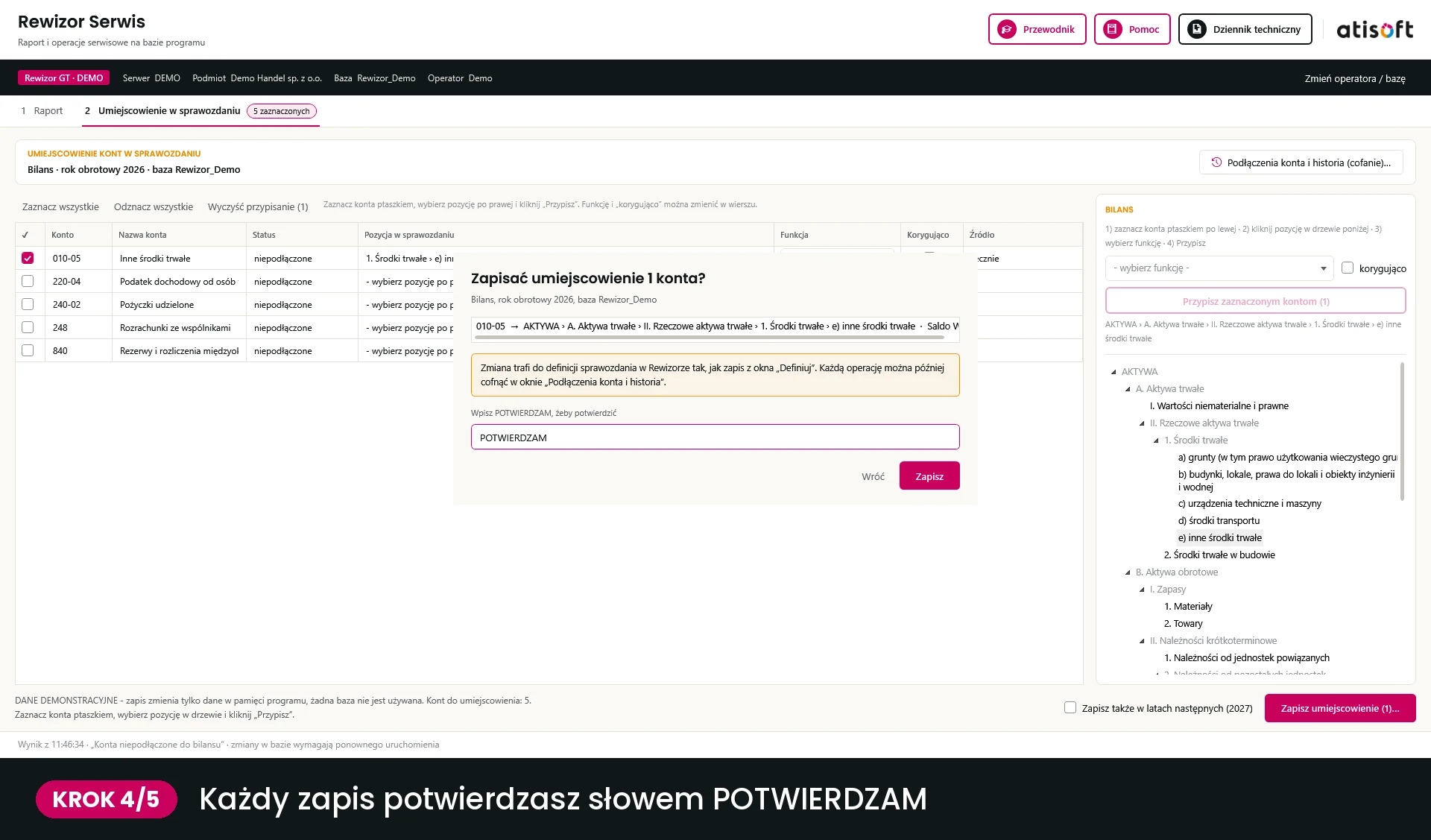Click the Dziennik techniczny journal icon
Screen dimensions: 1431x840
pyautogui.click(x=1197, y=29)
